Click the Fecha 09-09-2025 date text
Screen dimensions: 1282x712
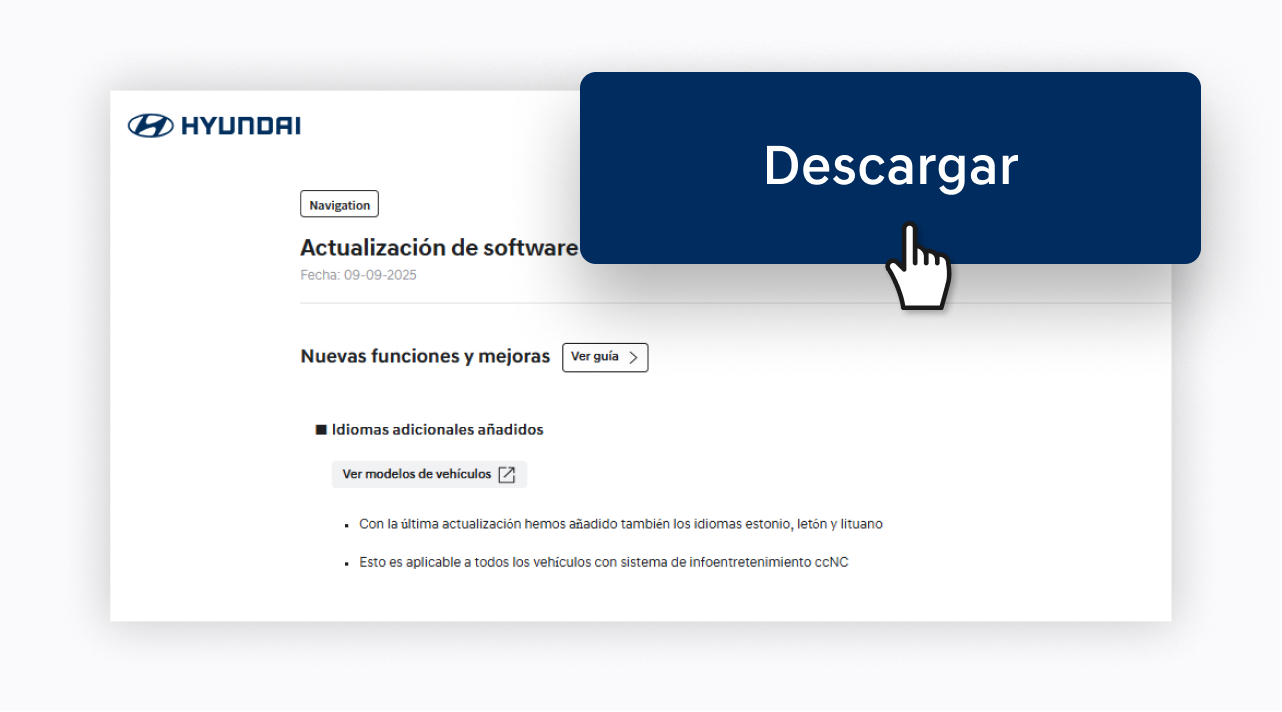(x=358, y=275)
